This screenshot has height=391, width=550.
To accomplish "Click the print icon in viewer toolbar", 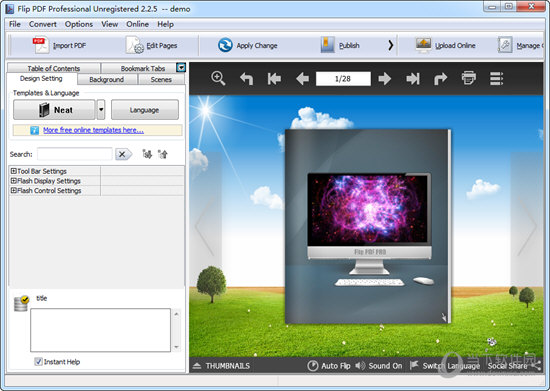I will [x=469, y=78].
